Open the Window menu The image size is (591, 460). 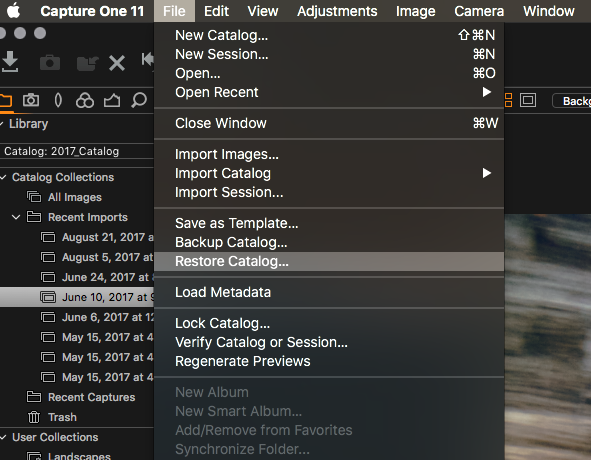click(549, 11)
